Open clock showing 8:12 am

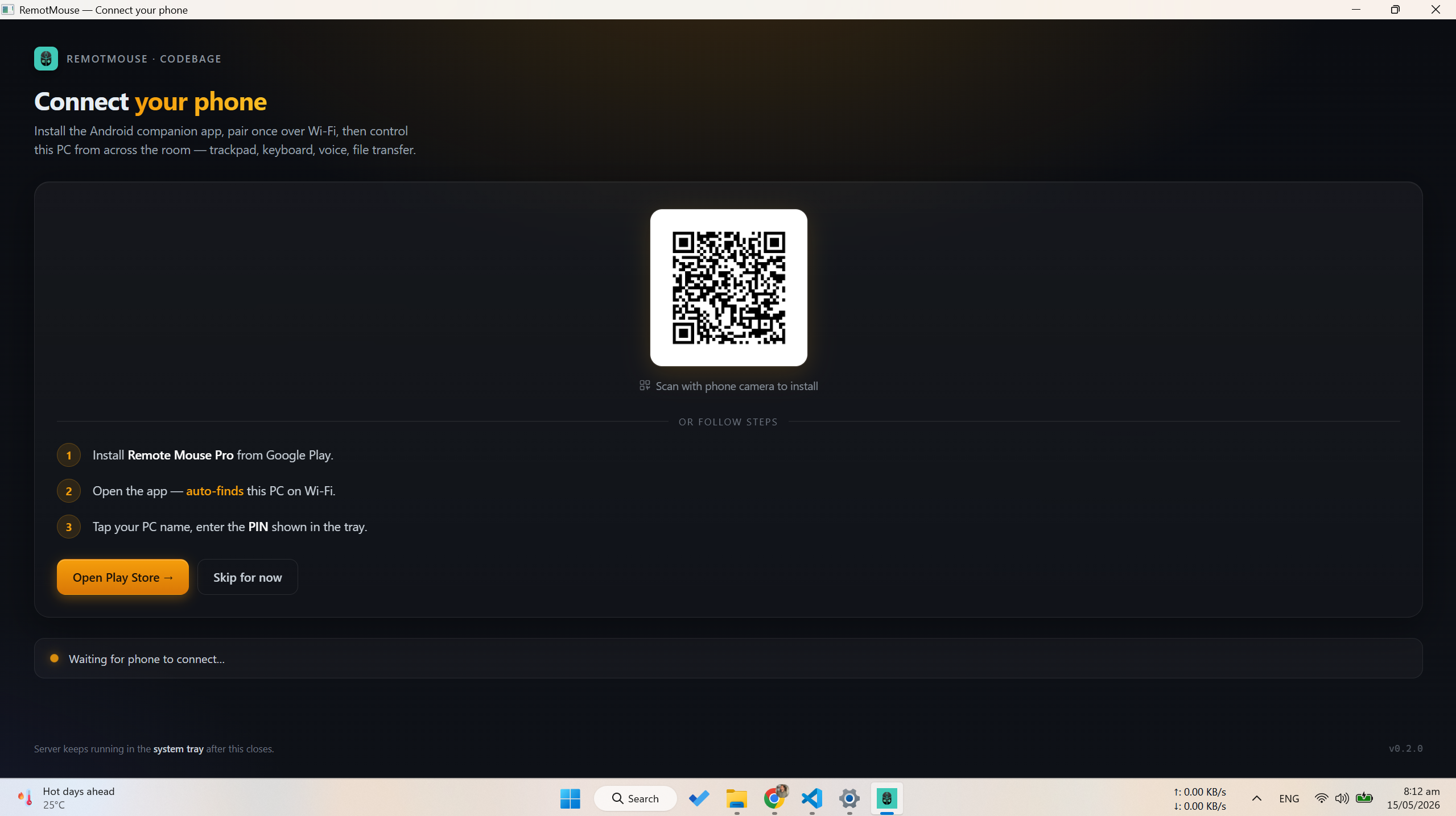click(x=1413, y=798)
